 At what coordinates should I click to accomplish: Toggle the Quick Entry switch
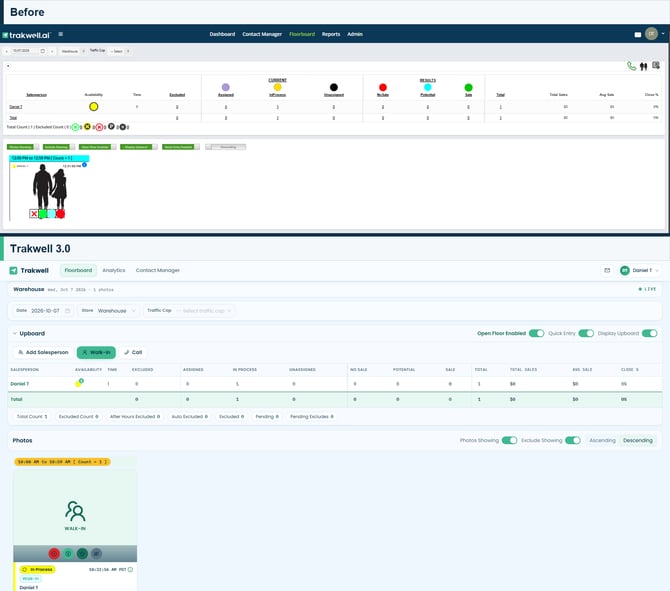pos(586,333)
